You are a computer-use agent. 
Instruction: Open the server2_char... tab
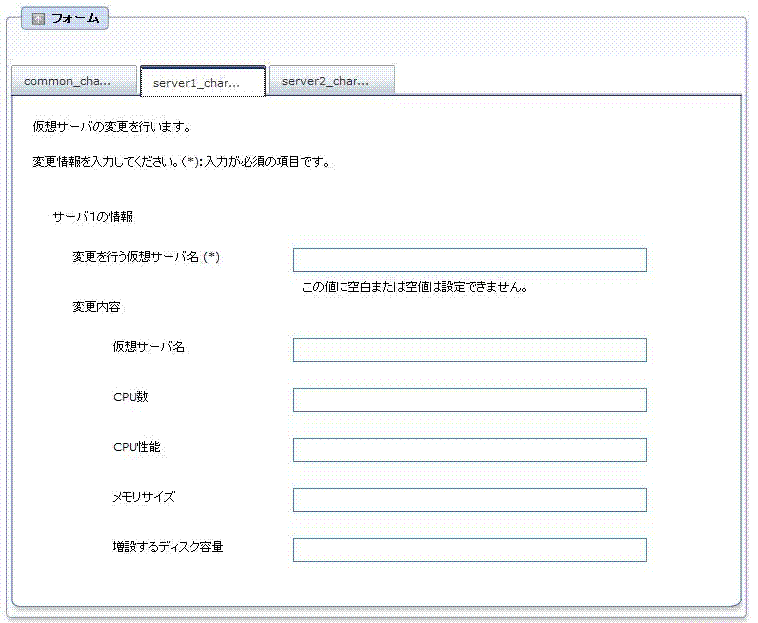[332, 80]
